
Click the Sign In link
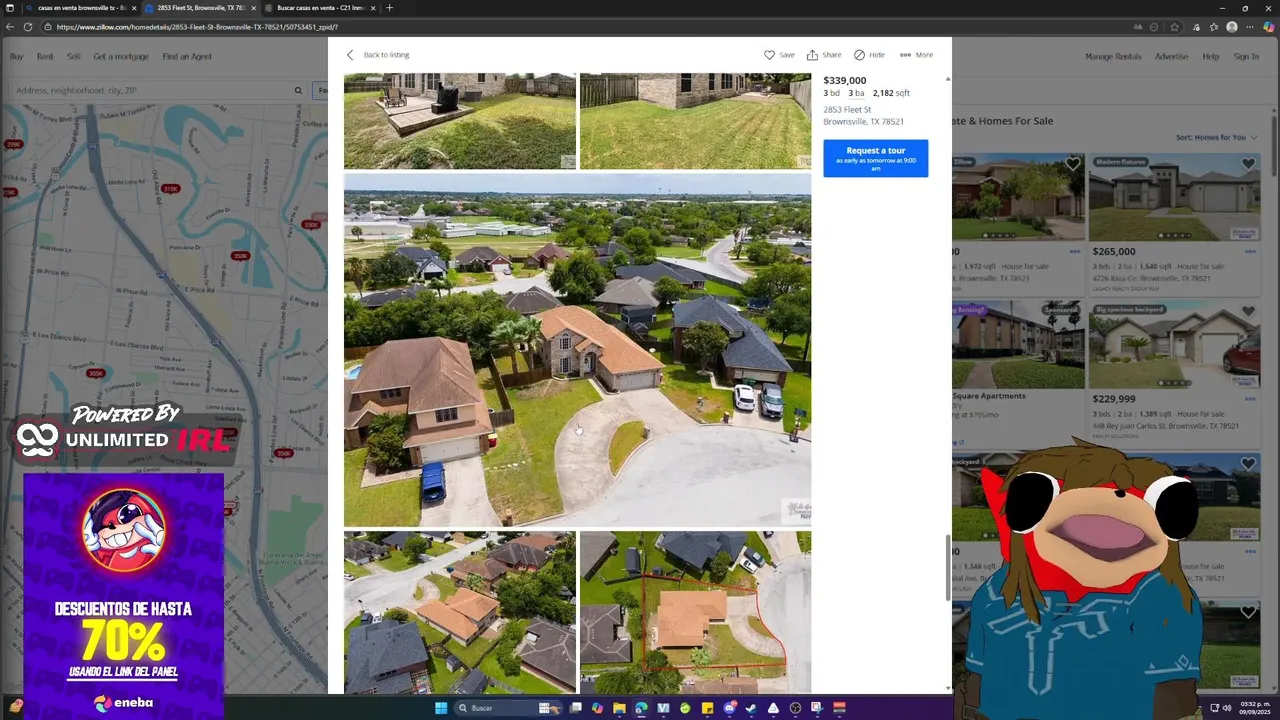[1246, 57]
